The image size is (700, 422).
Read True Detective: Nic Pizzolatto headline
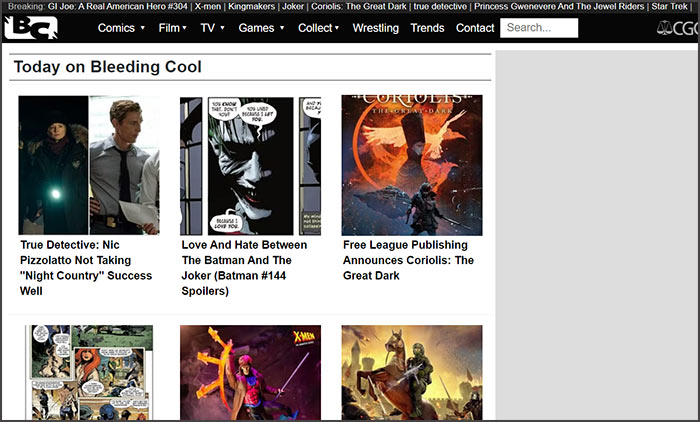(x=86, y=268)
